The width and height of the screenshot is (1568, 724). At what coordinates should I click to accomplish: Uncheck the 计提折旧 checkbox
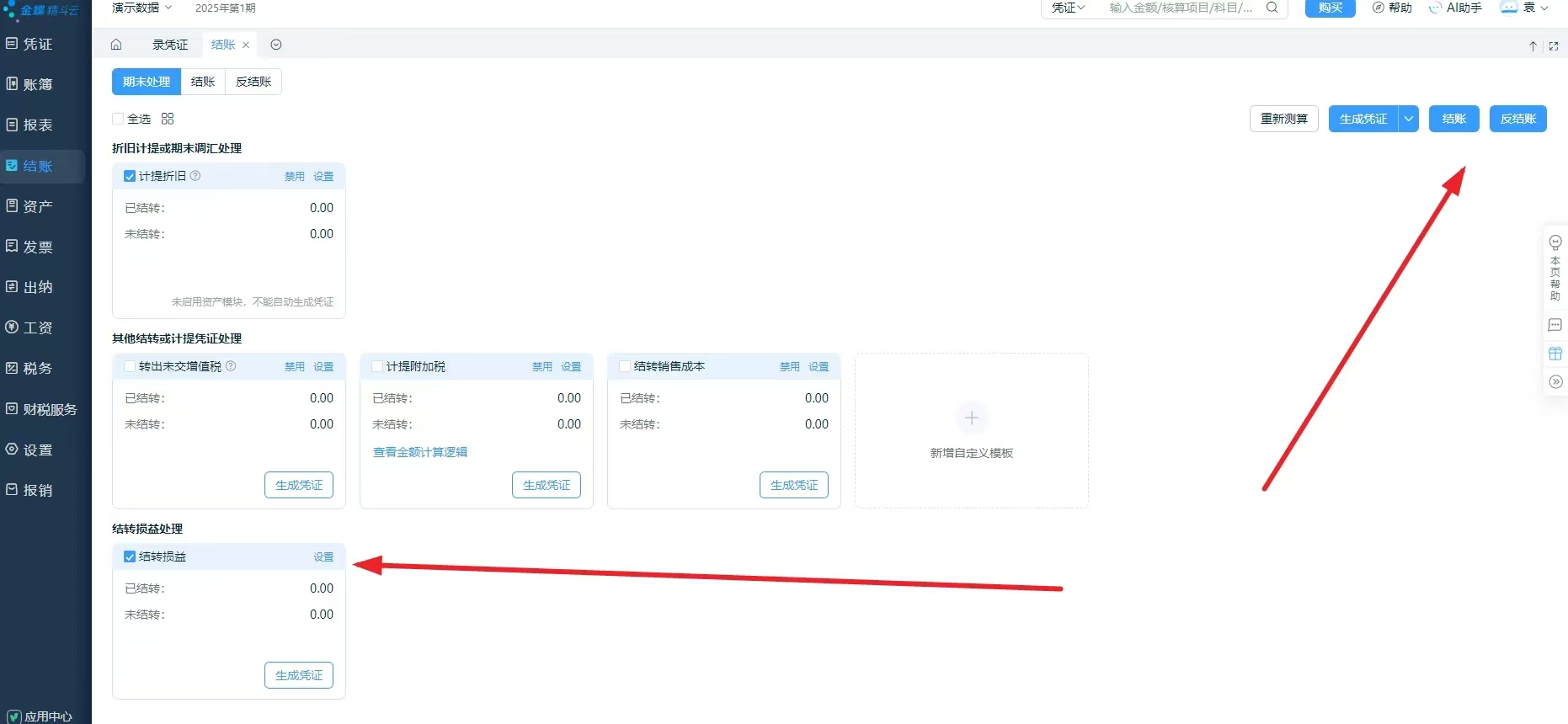click(130, 176)
